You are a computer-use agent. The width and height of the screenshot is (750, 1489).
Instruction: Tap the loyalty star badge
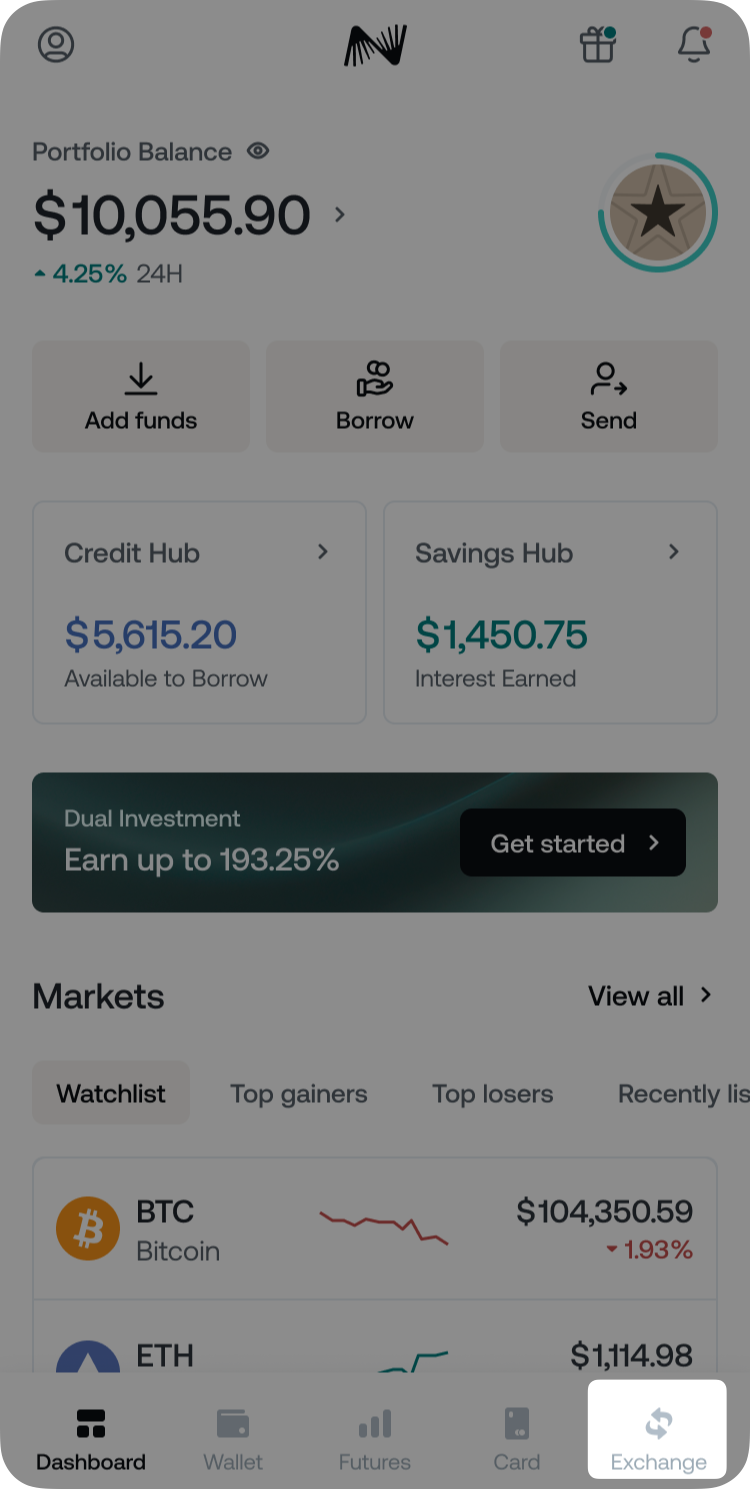[x=657, y=212]
